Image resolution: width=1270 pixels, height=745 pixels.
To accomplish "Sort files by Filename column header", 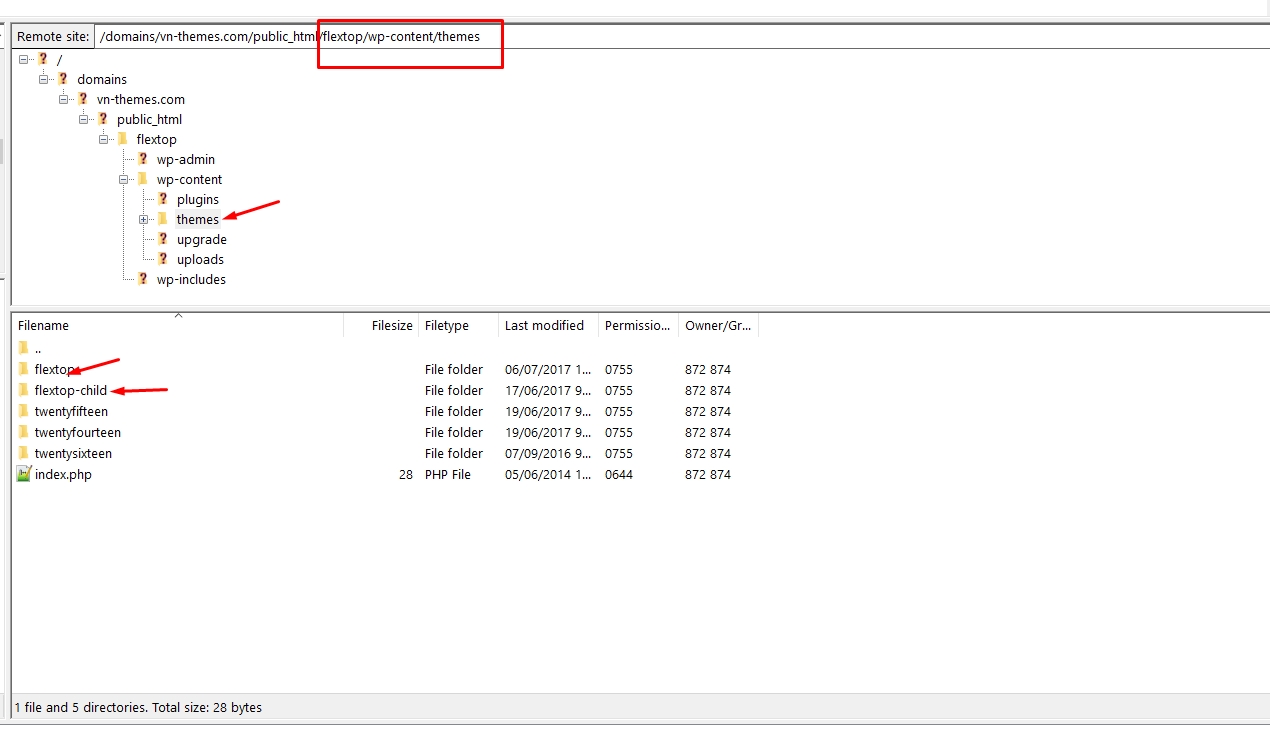I will click(x=43, y=325).
